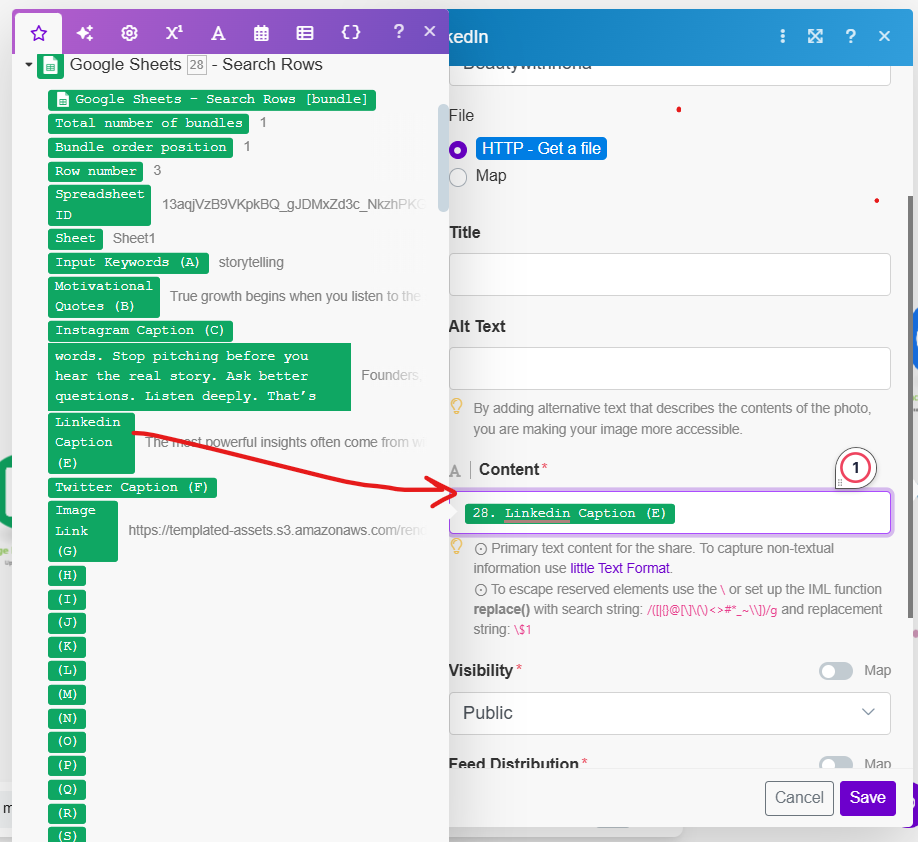Select the Total number of bundles variable

(x=149, y=124)
